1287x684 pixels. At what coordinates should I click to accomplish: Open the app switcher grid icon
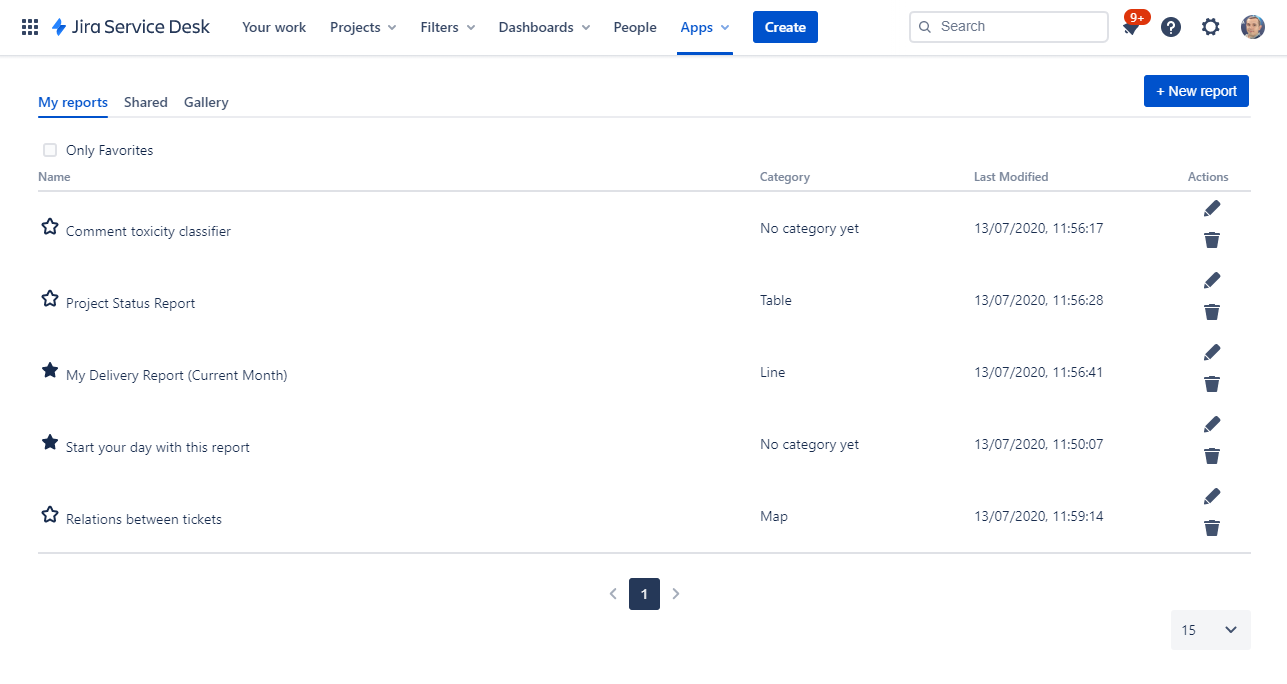click(30, 27)
